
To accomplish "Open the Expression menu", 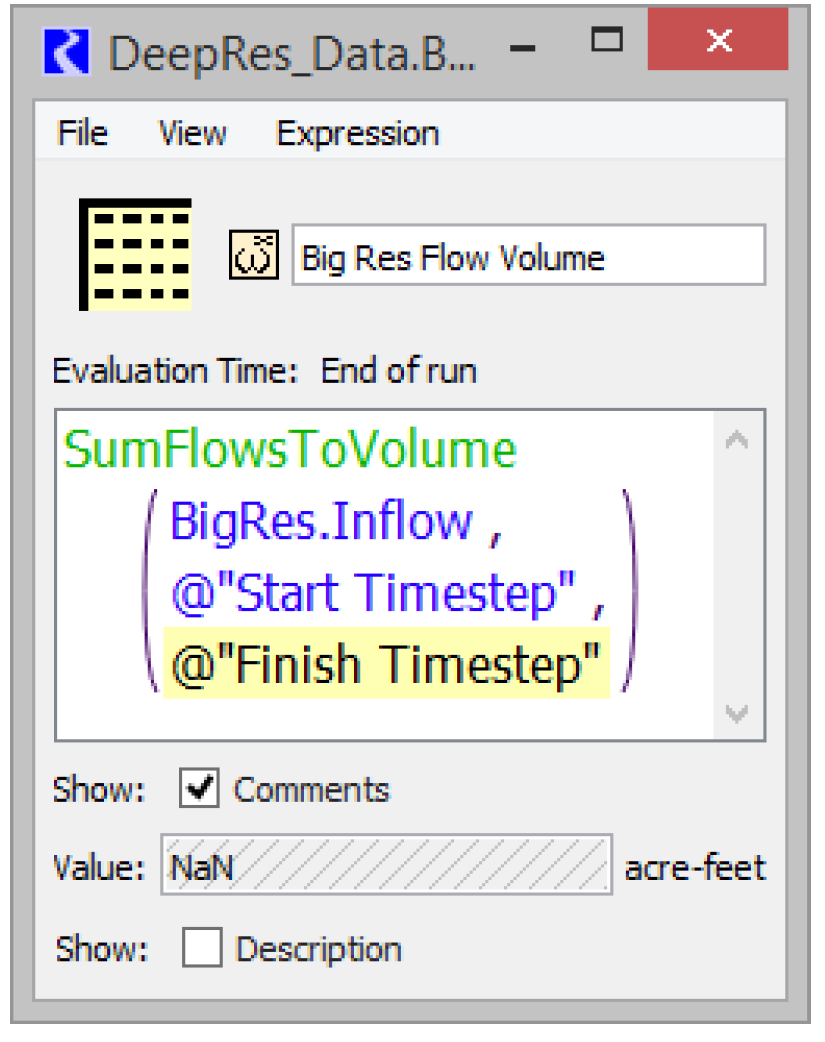I will 357,134.
